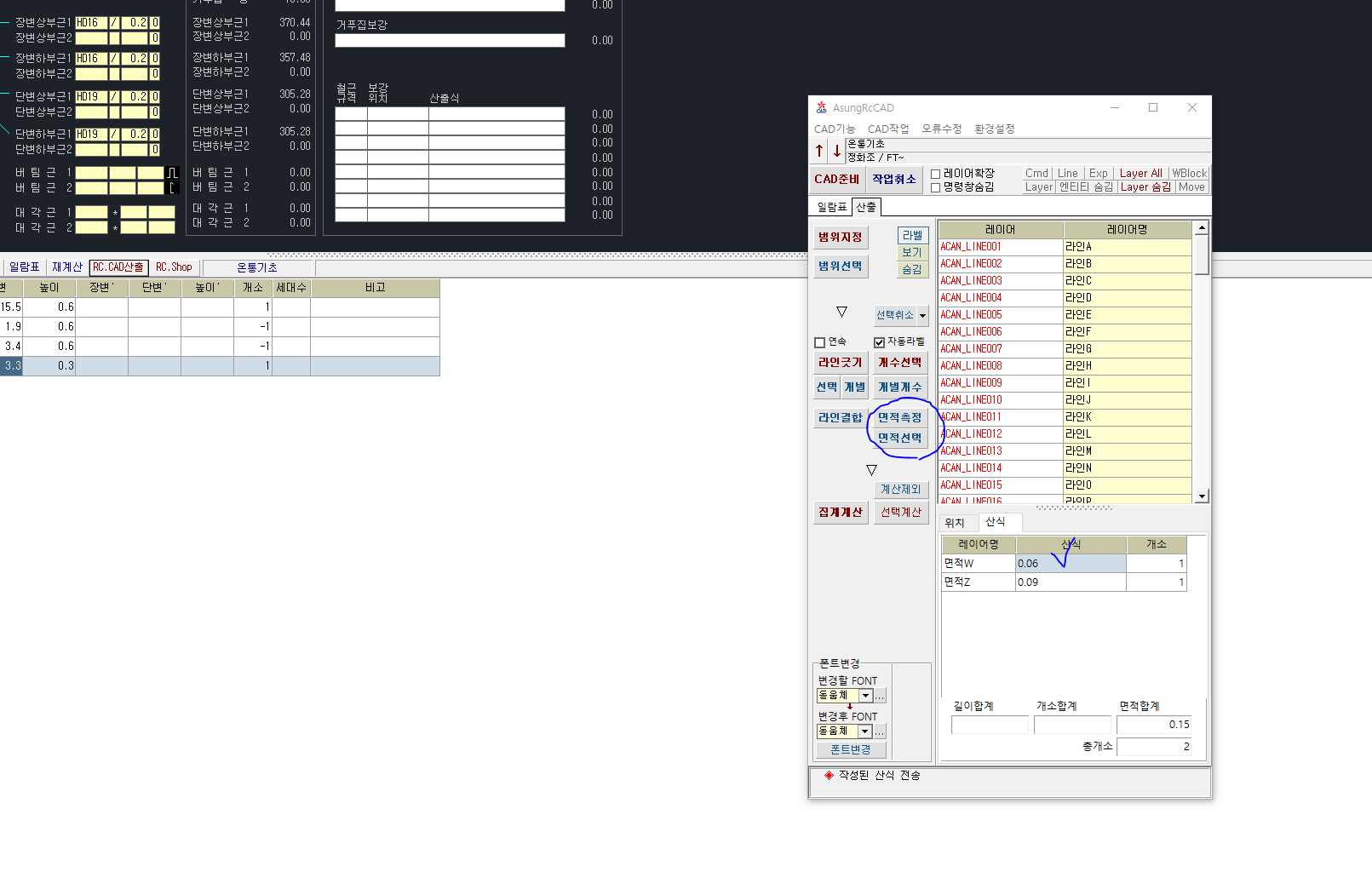Click bracket shape icon for 버팀근 2
Image resolution: width=1372 pixels, height=889 pixels.
(172, 187)
